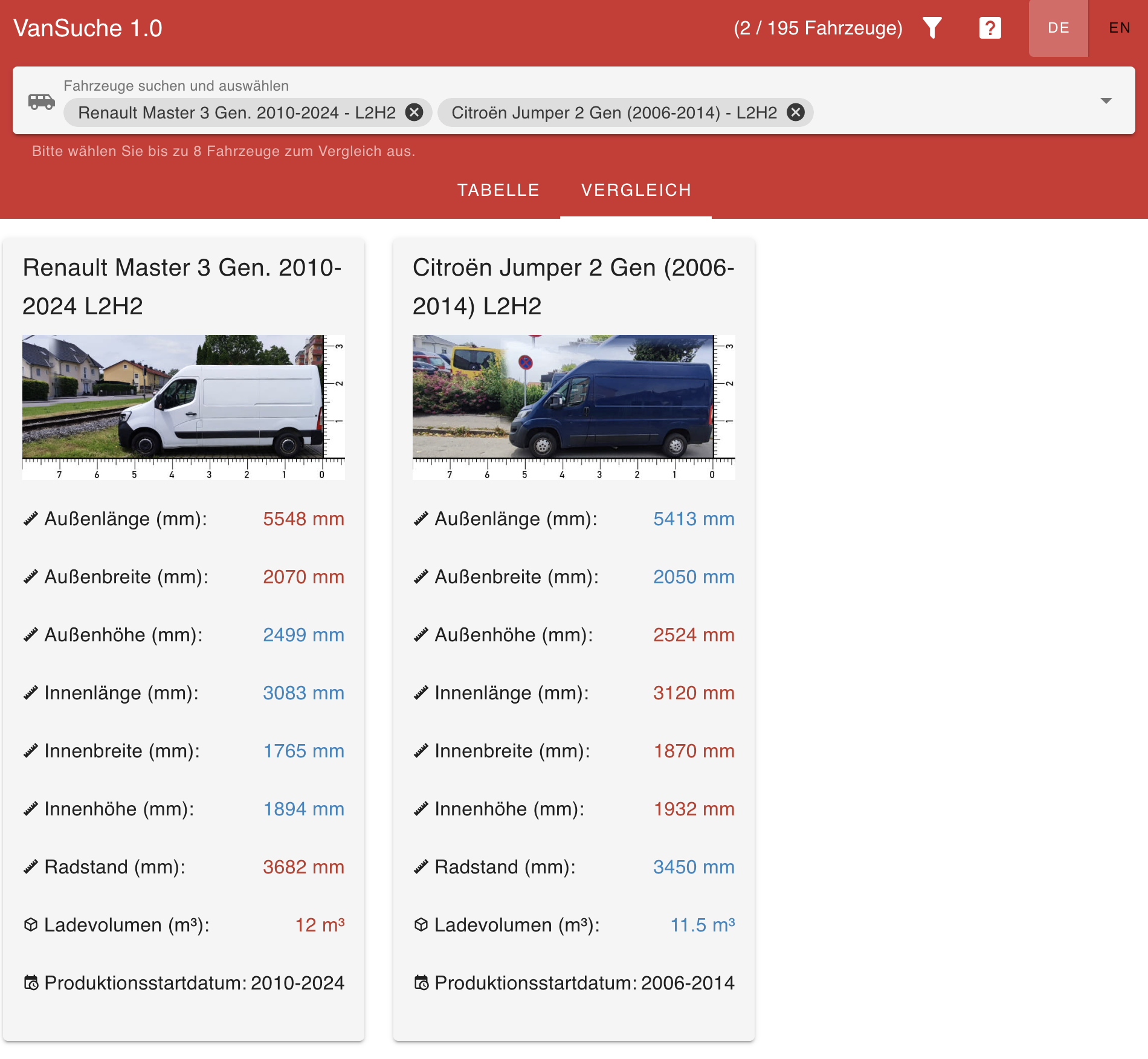This screenshot has height=1059, width=1148.
Task: Select the value 2050 mm
Action: [694, 577]
